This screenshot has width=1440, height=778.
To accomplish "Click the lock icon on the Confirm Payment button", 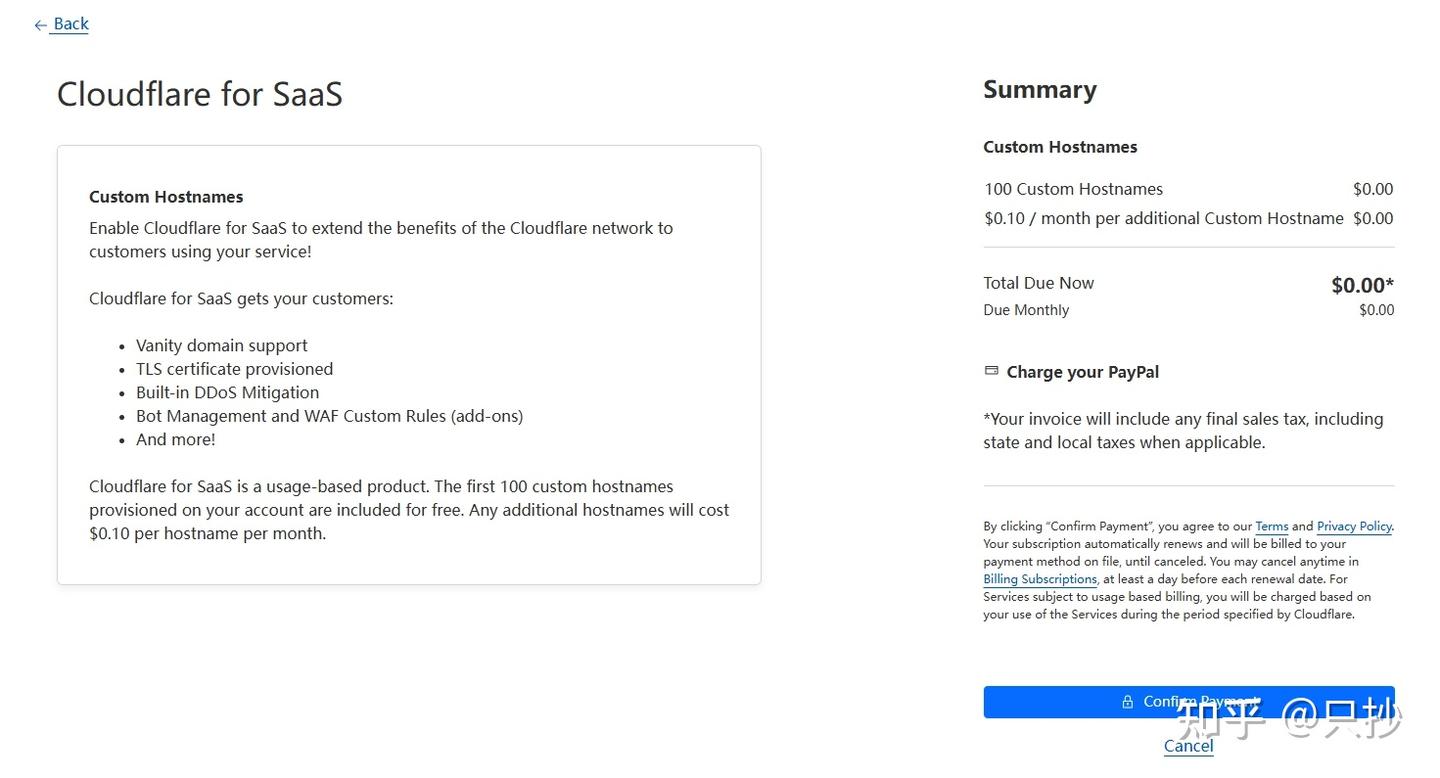I will [x=1126, y=701].
